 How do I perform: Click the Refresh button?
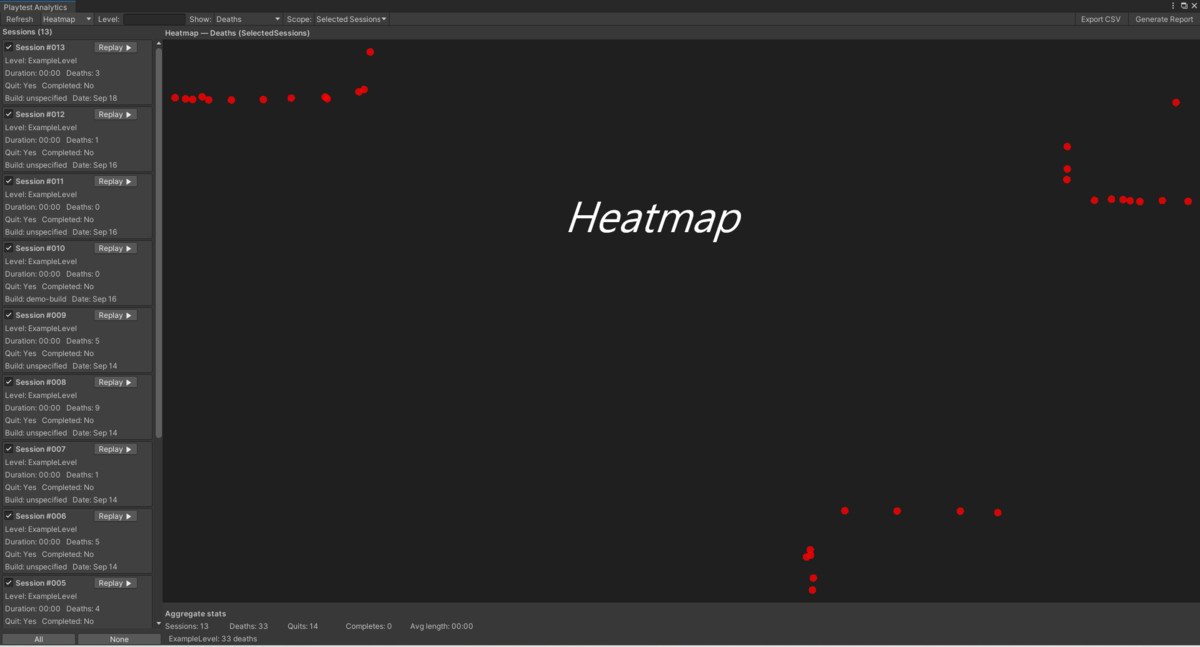pyautogui.click(x=19, y=19)
